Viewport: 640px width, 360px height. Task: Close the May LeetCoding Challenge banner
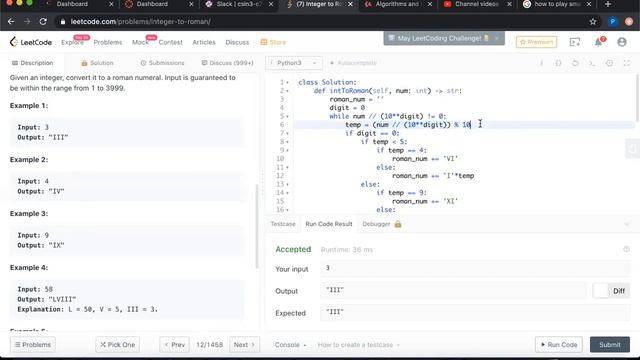coord(496,38)
